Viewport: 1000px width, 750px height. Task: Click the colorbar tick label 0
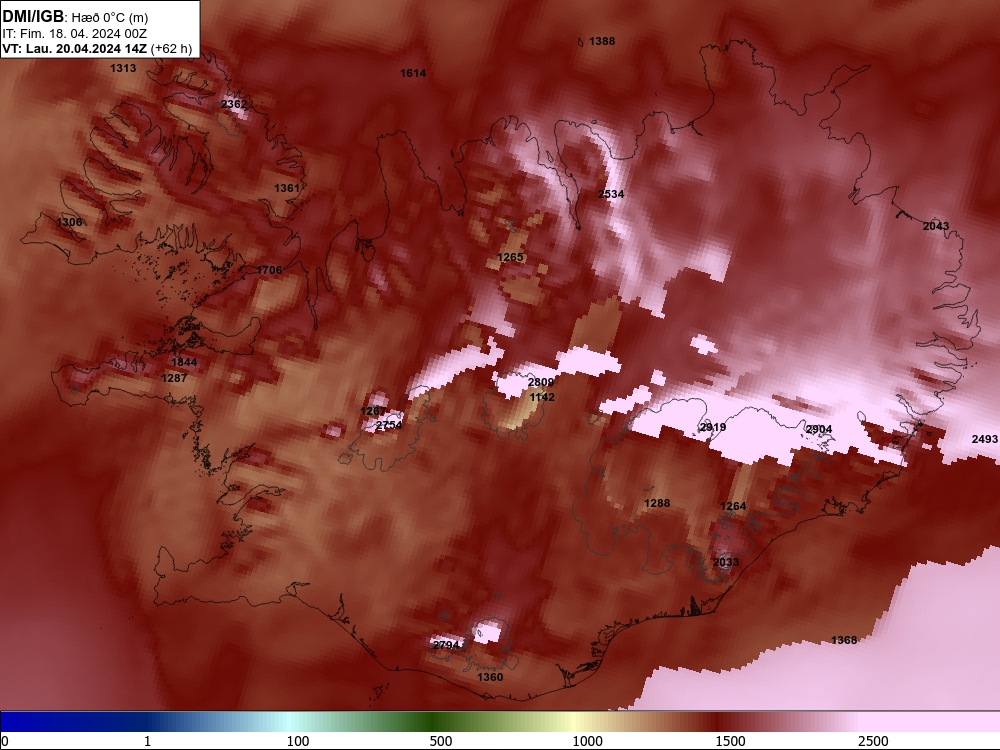[x=5, y=741]
